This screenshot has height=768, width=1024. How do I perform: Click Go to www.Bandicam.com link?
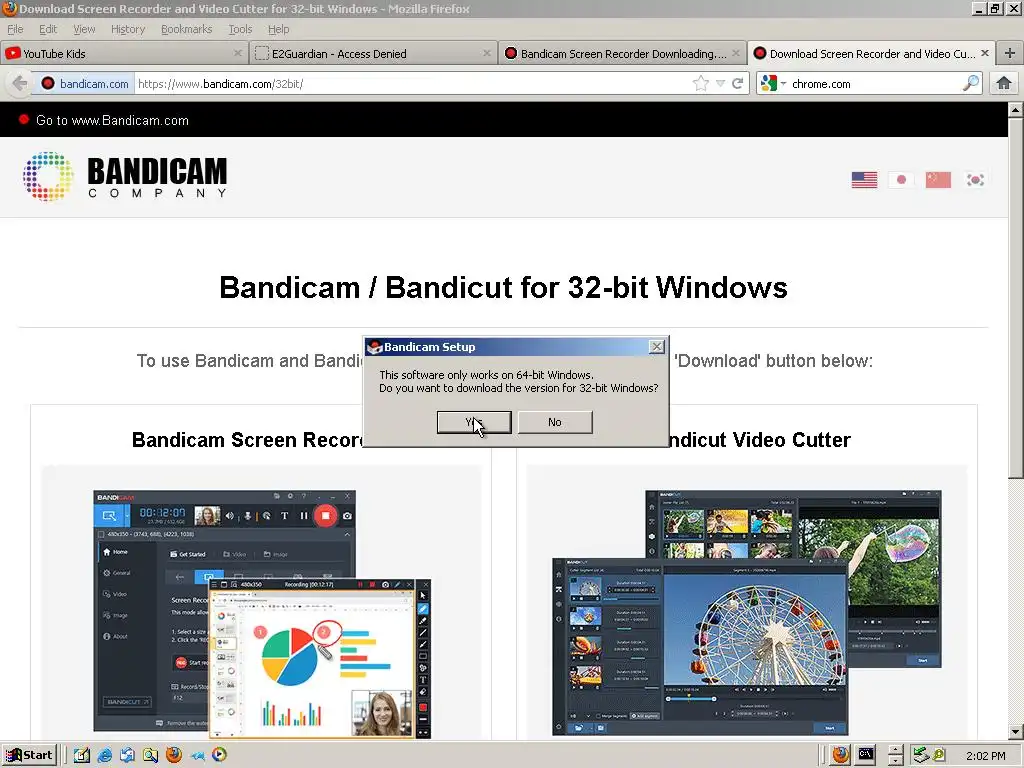click(112, 120)
